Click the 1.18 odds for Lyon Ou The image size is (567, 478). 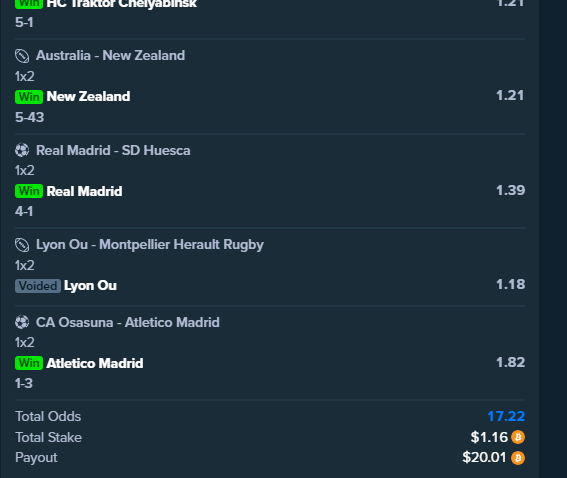pos(510,285)
